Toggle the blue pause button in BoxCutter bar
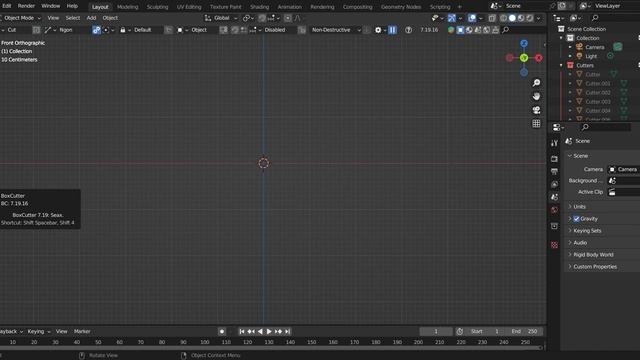640x360 pixels. point(392,30)
